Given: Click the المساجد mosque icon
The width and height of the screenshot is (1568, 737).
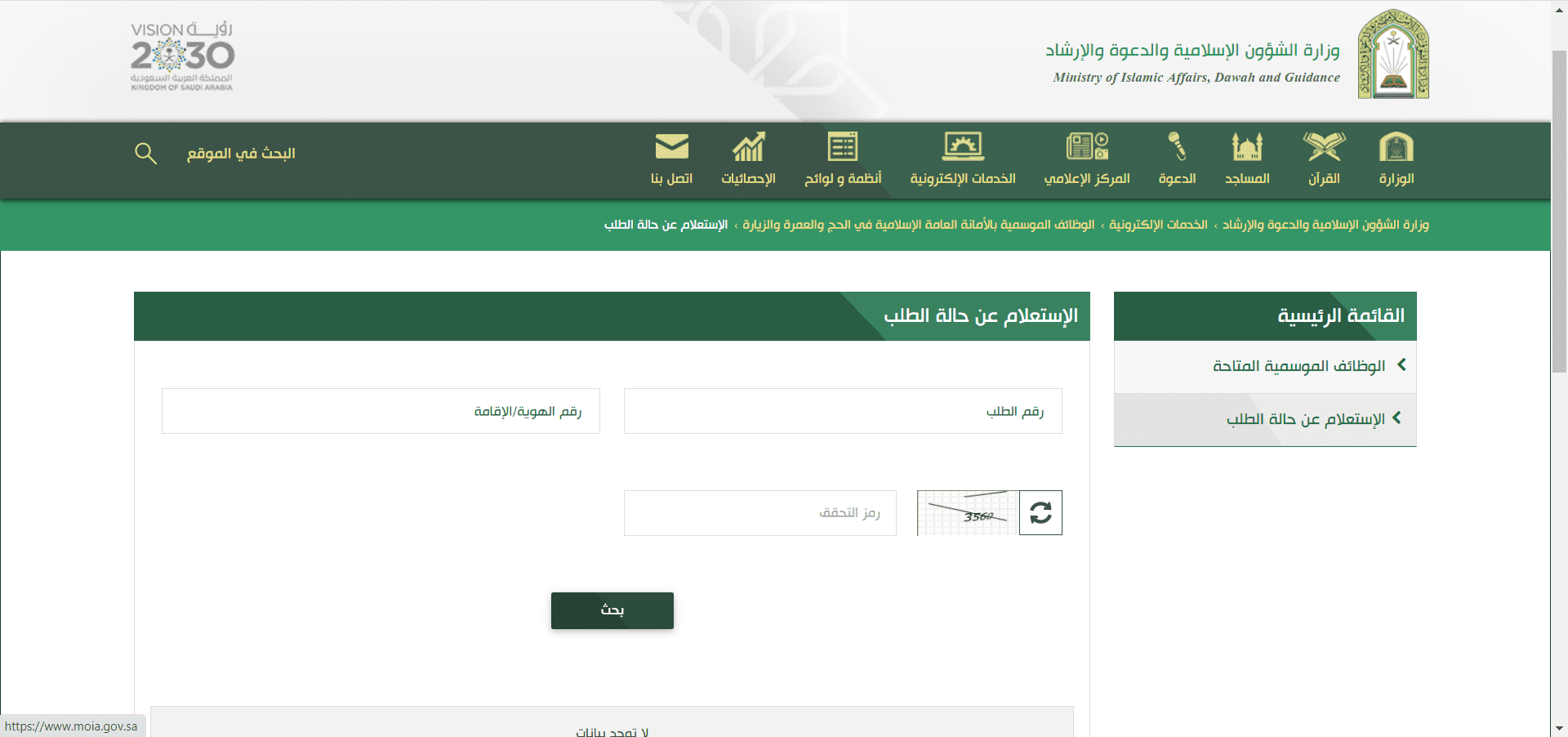Looking at the screenshot, I should [x=1247, y=147].
